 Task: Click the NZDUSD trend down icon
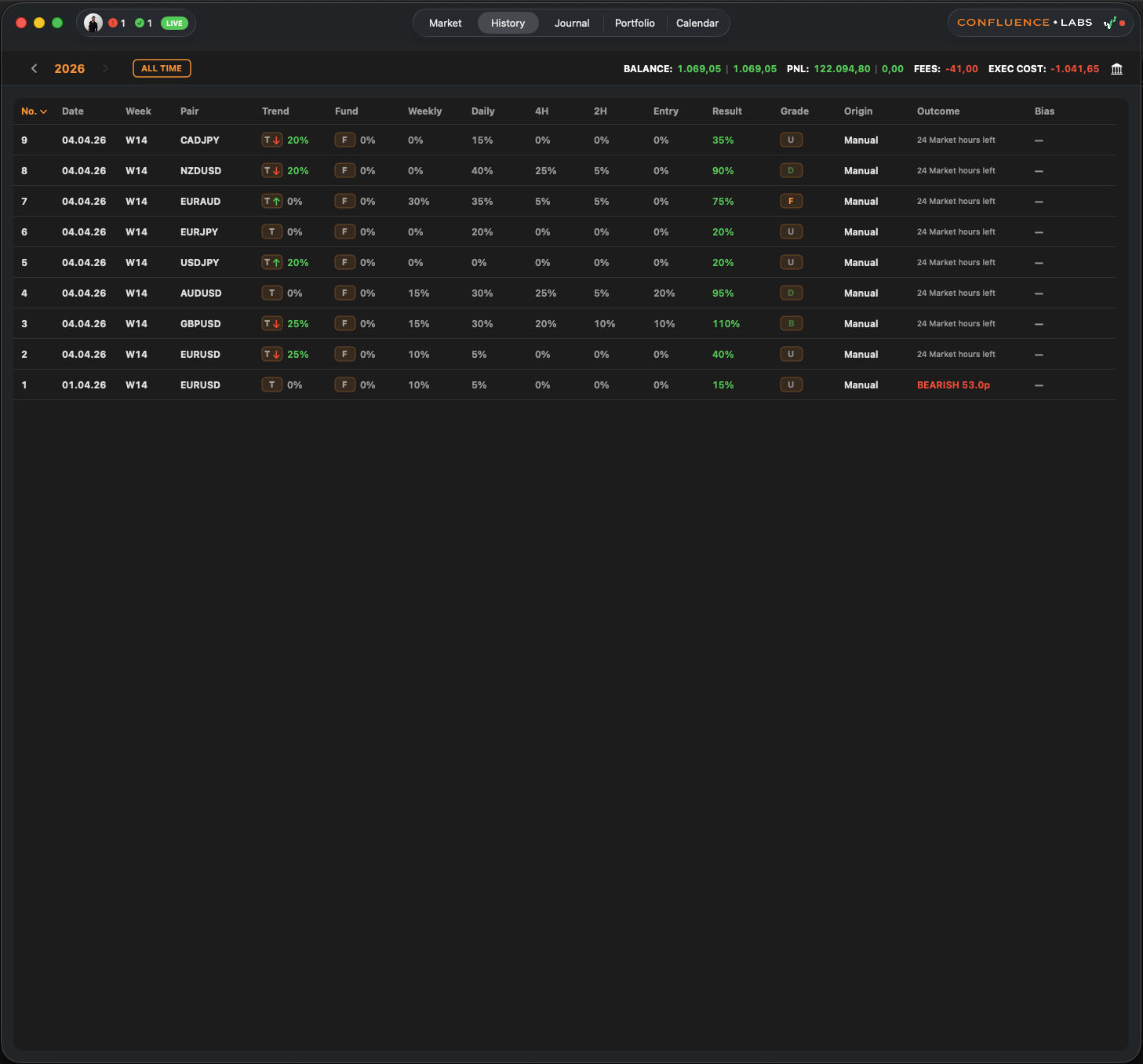pyautogui.click(x=272, y=170)
